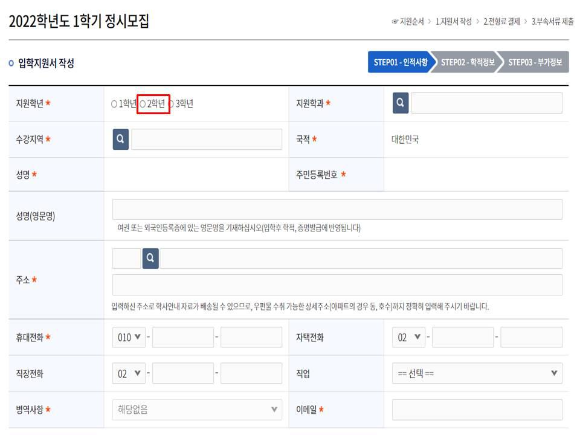Click the postal code search icon in 주소
The image size is (580, 435).
point(151,258)
